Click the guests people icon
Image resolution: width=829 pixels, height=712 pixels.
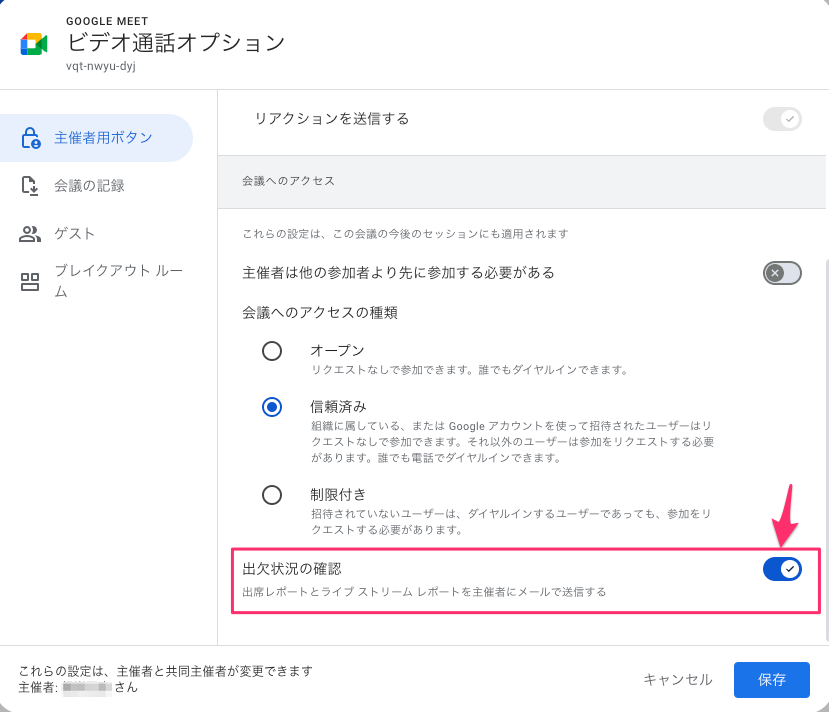(x=30, y=233)
